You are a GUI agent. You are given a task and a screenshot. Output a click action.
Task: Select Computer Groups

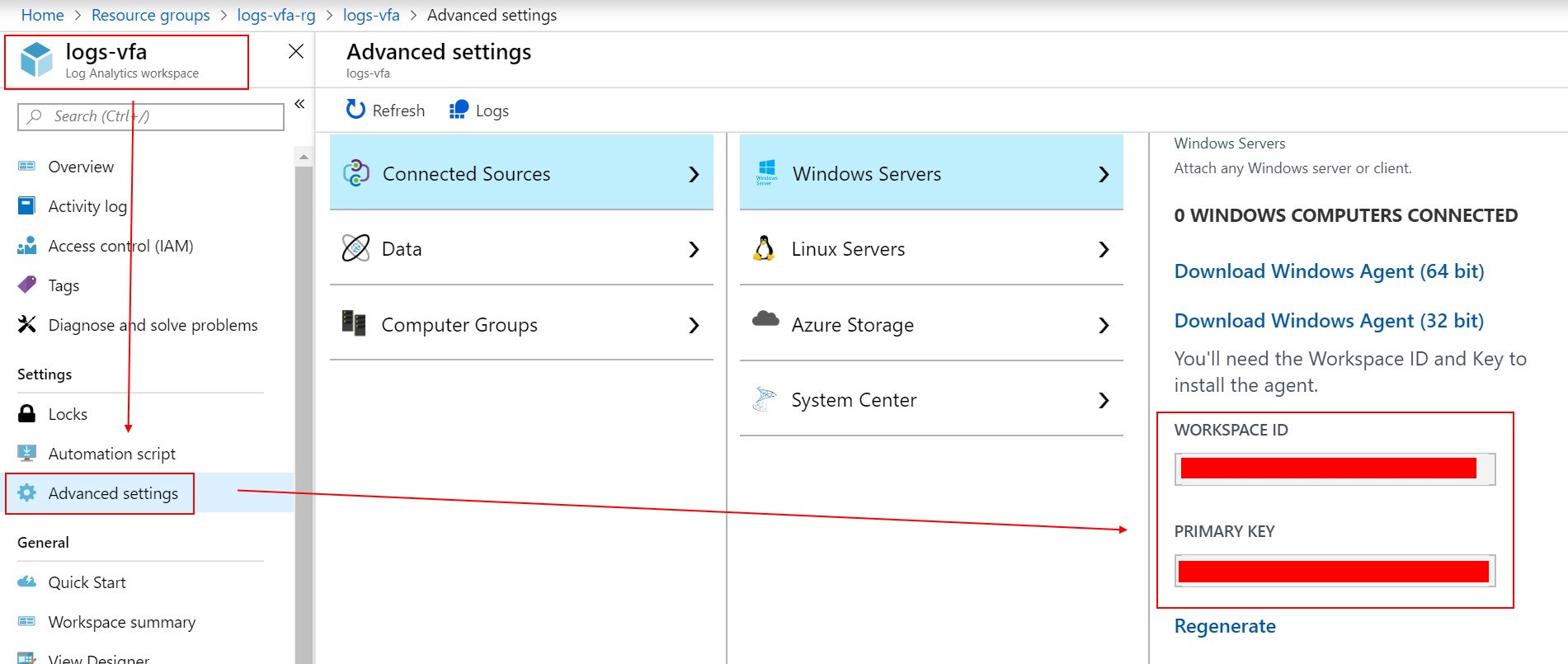(x=521, y=324)
